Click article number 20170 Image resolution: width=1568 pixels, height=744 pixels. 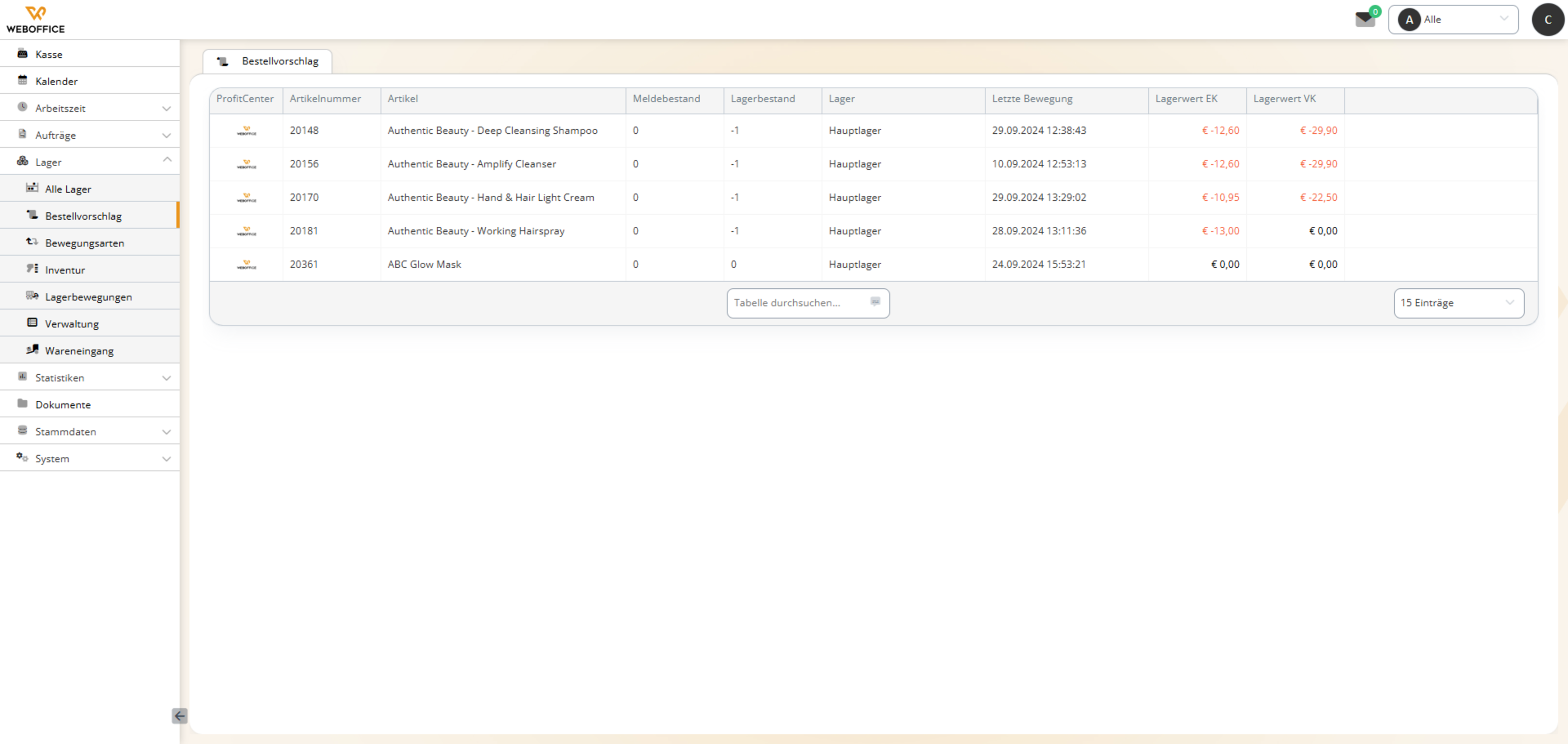(304, 197)
